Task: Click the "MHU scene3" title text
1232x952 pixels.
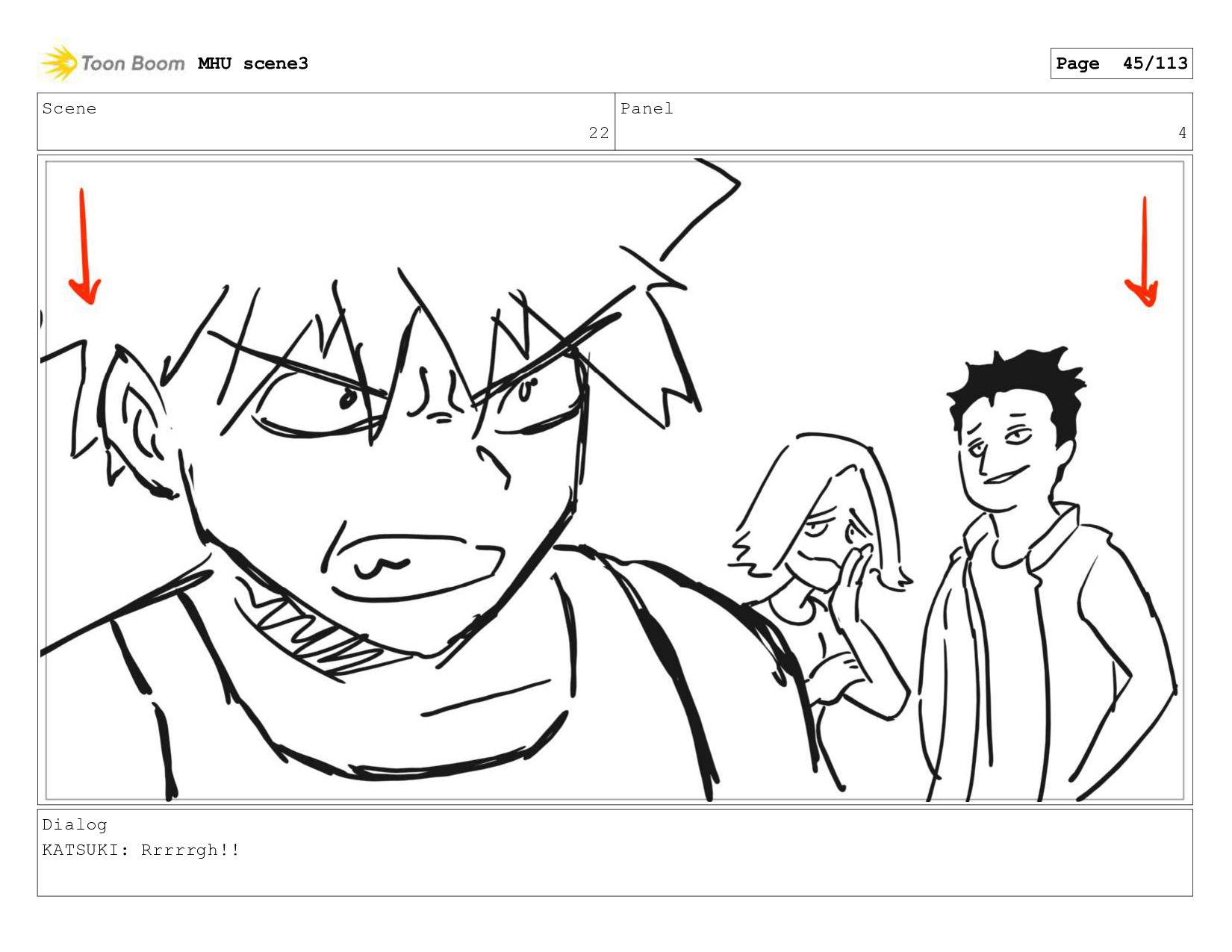Action: [x=253, y=63]
